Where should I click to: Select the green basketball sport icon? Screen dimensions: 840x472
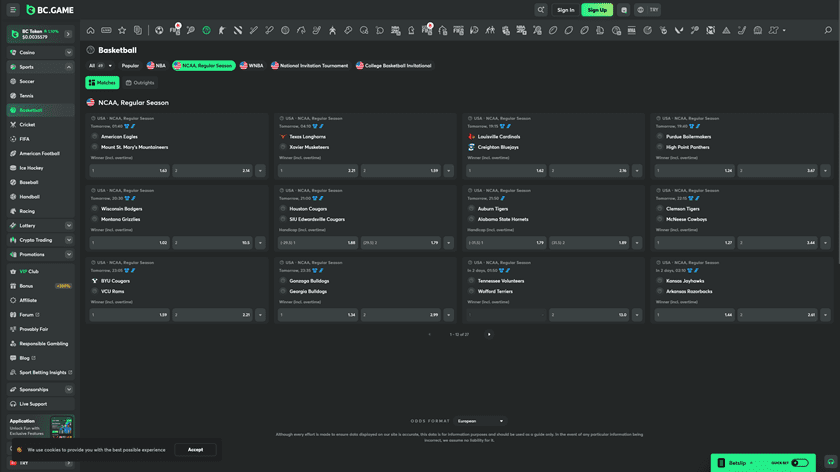coord(206,31)
